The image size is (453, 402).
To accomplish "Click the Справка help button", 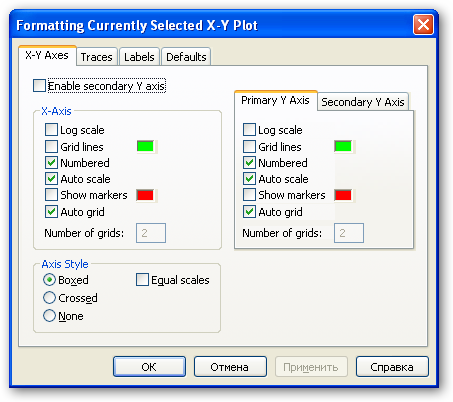I will point(392,367).
